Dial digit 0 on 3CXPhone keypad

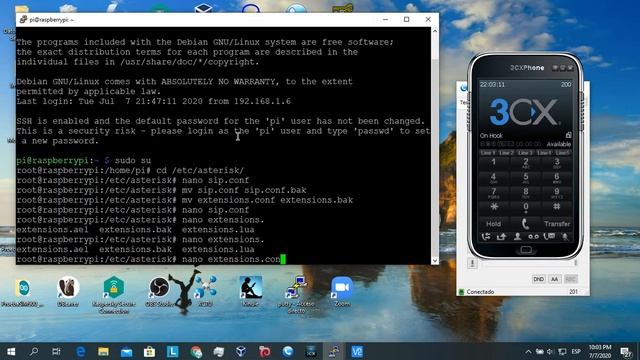[525, 207]
